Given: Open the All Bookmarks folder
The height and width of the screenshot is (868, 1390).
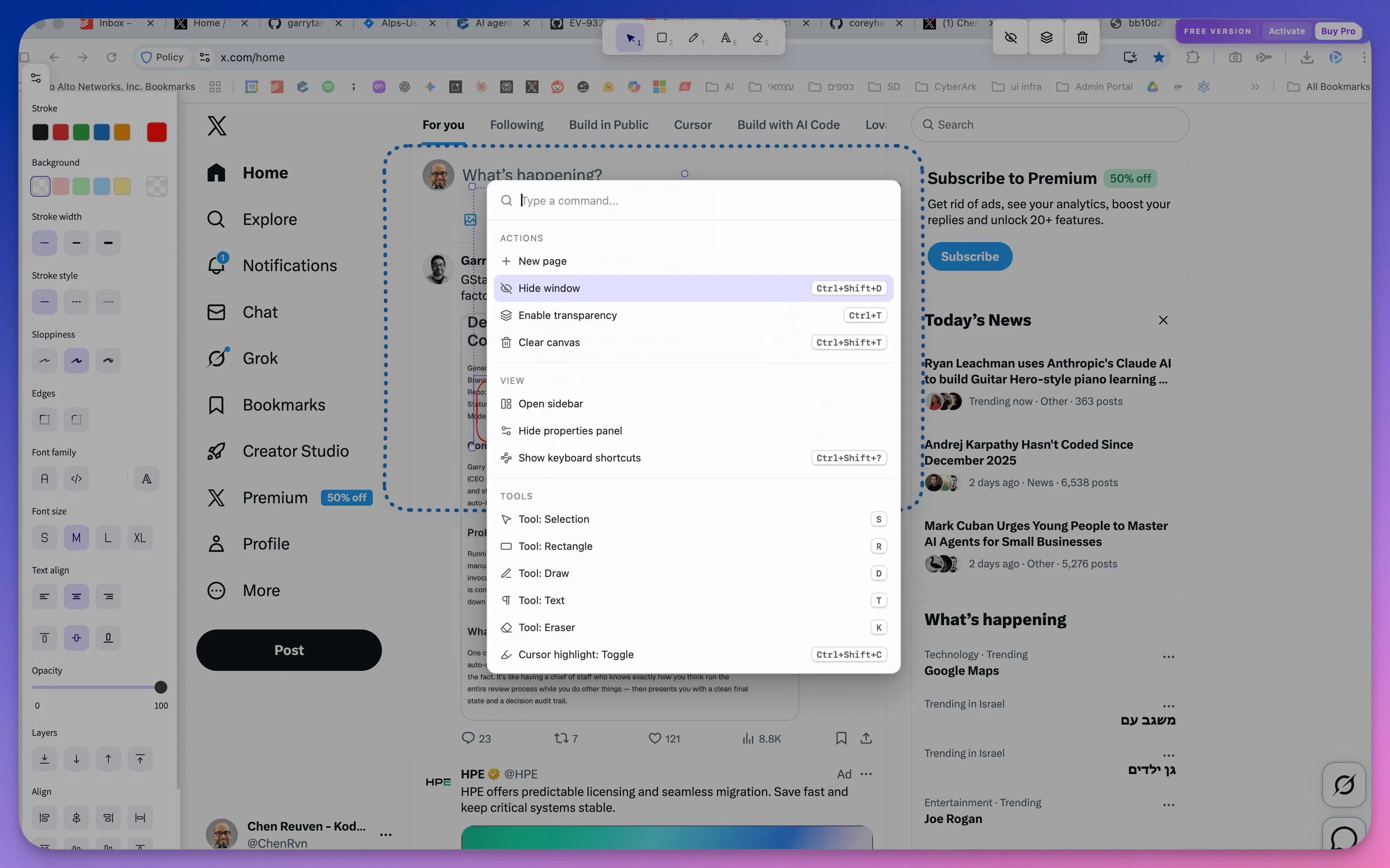Looking at the screenshot, I should [1329, 87].
